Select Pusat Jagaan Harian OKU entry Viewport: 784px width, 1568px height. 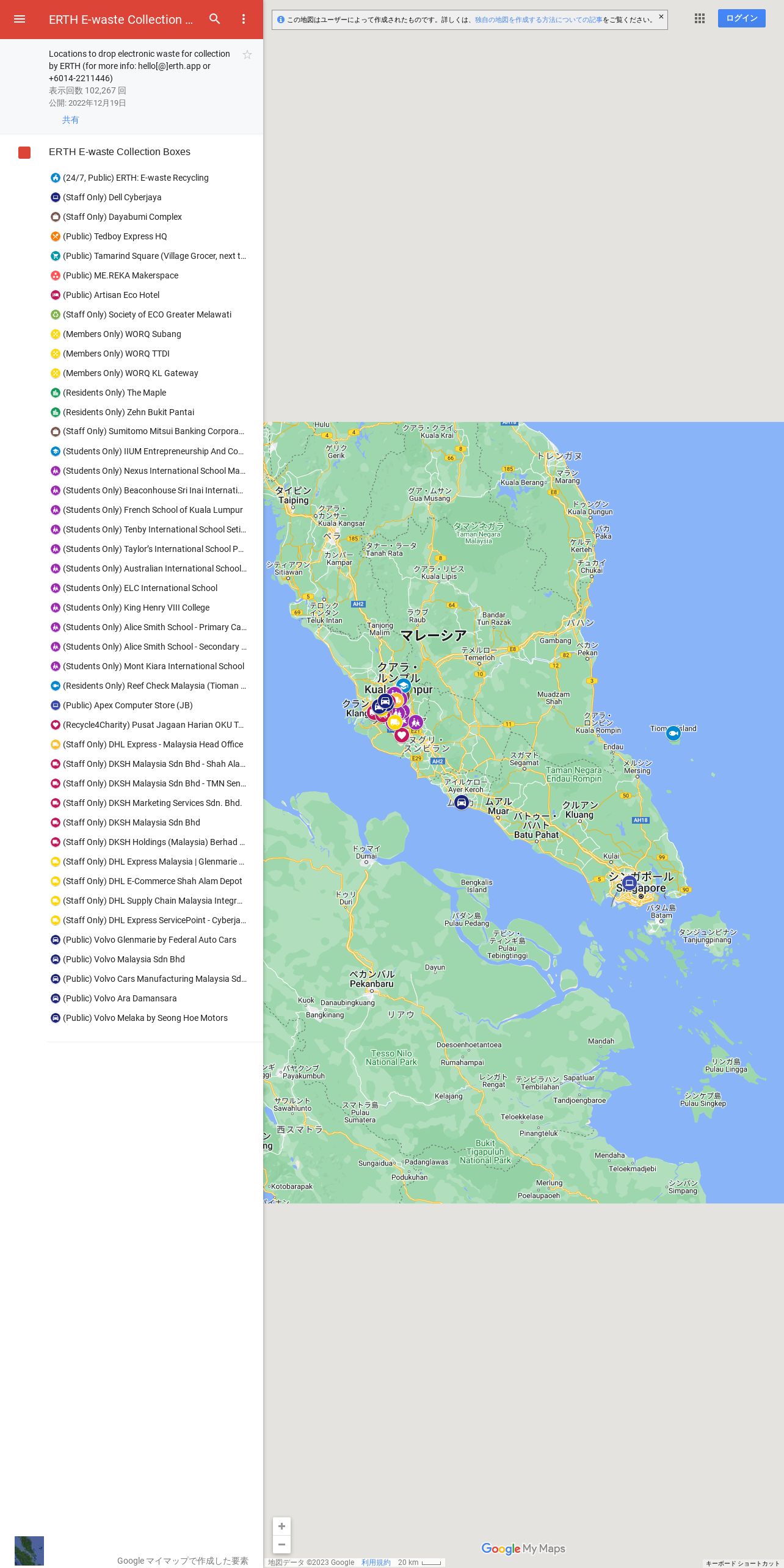pyautogui.click(x=148, y=725)
